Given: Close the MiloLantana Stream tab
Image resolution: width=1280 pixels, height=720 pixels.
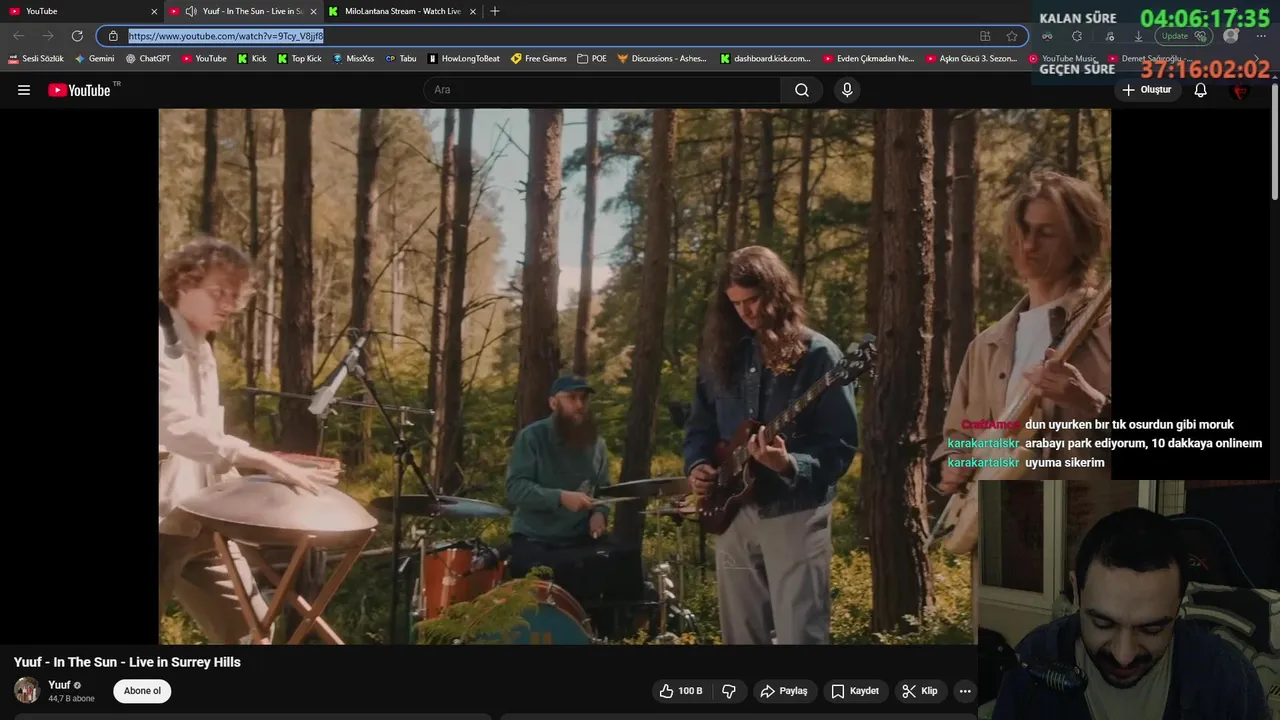Looking at the screenshot, I should [x=473, y=11].
